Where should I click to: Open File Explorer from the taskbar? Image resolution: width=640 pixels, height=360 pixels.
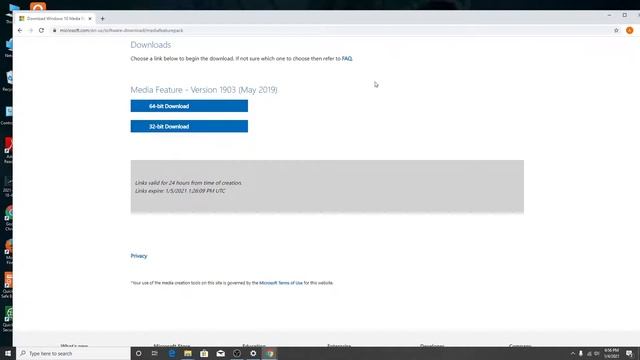pyautogui.click(x=188, y=353)
